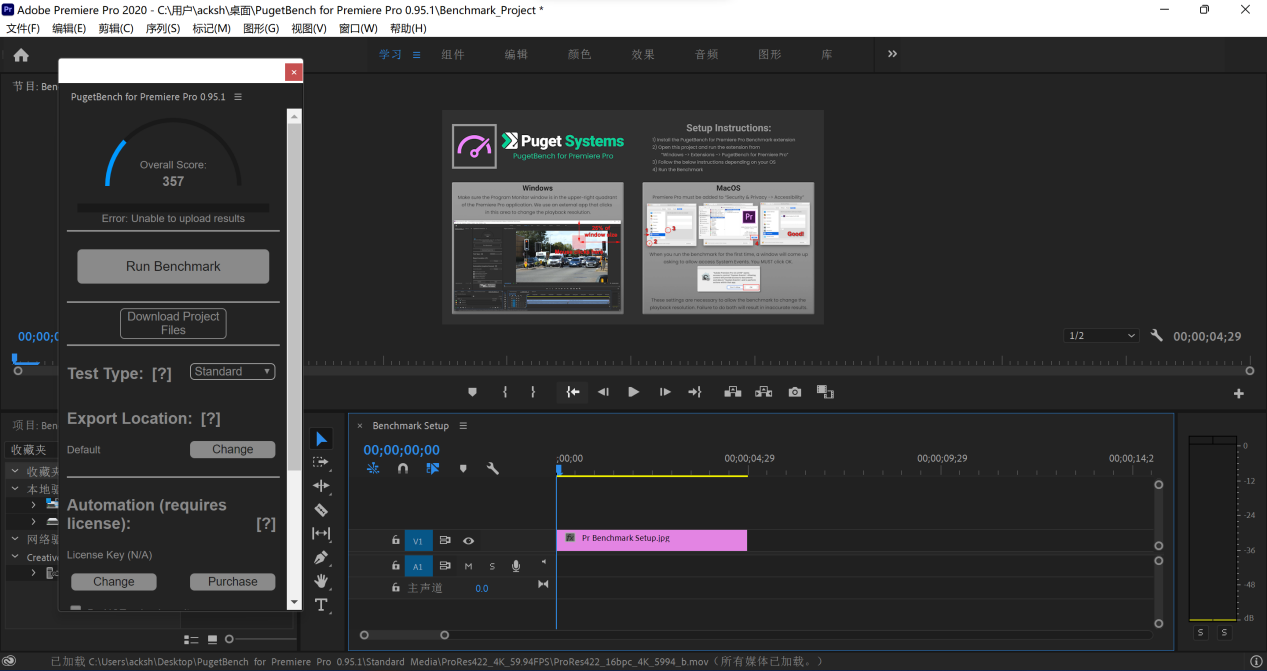Add a marker in the Program Monitor
Image resolution: width=1267 pixels, height=671 pixels.
pos(473,392)
